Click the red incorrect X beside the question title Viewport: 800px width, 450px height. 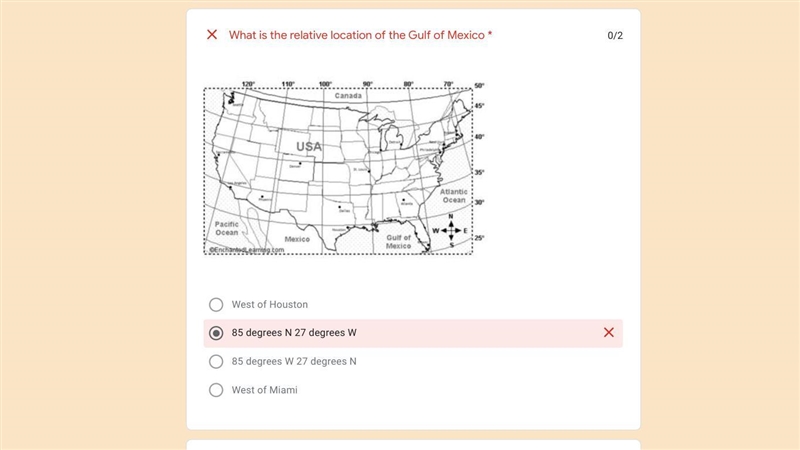[x=212, y=35]
